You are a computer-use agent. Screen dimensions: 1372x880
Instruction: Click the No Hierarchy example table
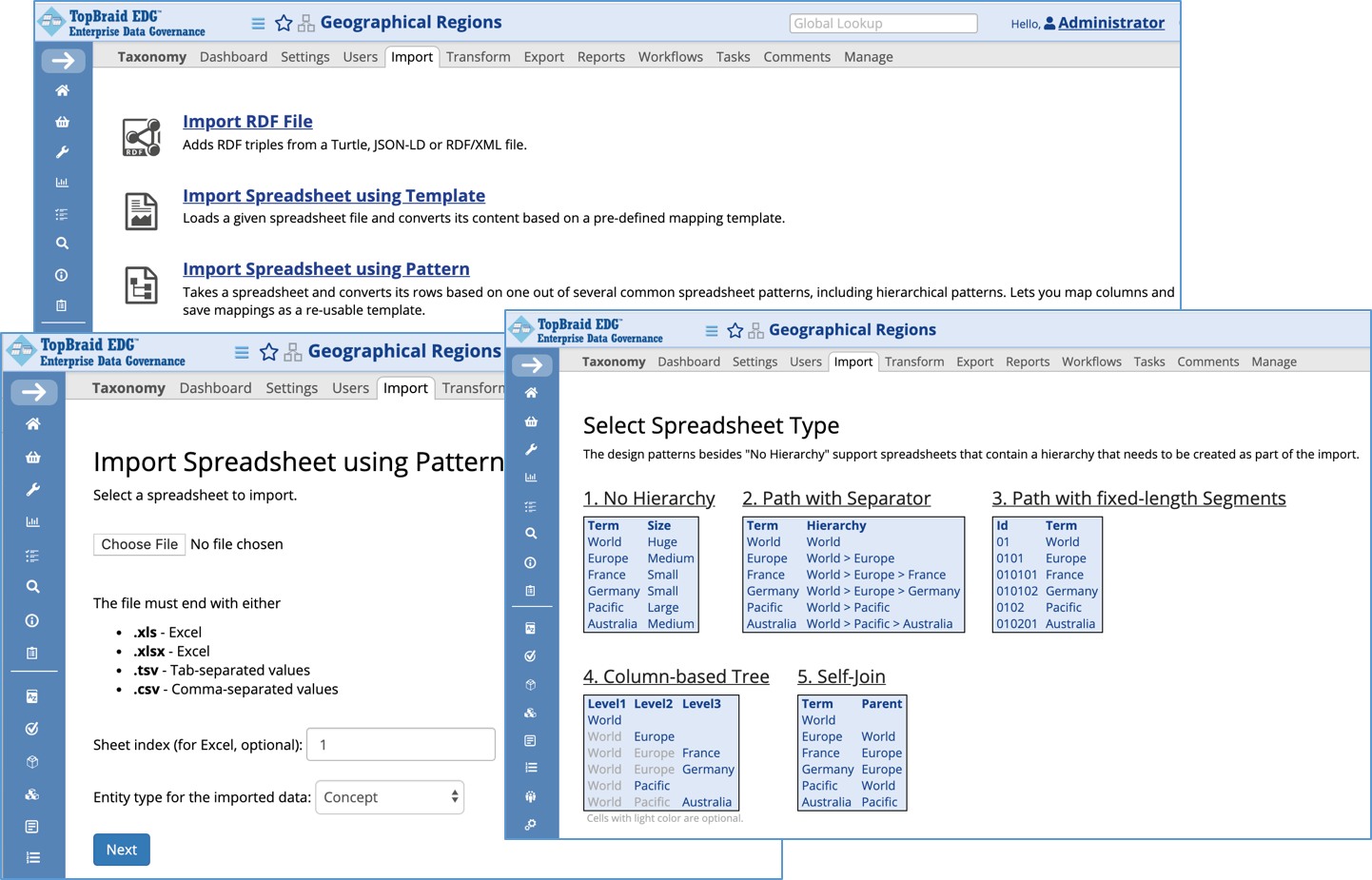641,575
